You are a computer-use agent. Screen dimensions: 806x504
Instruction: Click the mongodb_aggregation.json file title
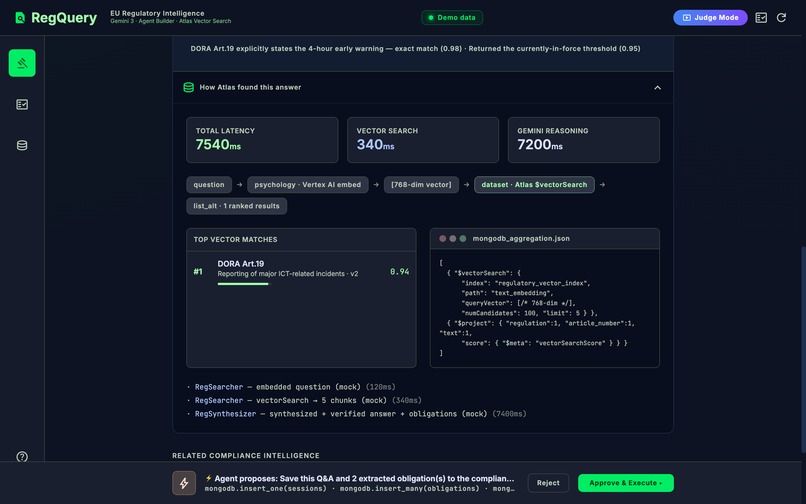521,239
